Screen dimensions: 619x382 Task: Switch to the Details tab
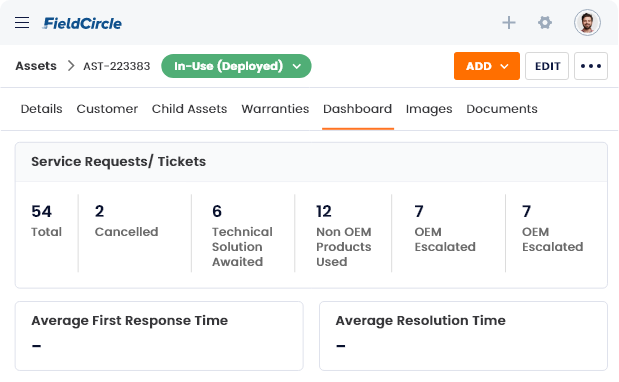coord(41,109)
